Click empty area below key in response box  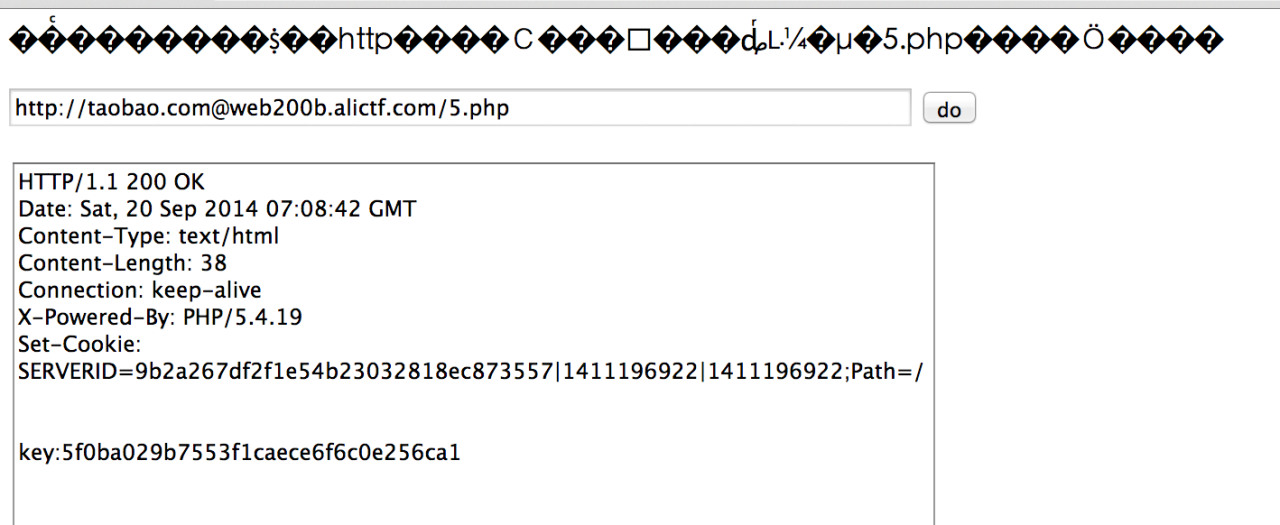pyautogui.click(x=470, y=495)
